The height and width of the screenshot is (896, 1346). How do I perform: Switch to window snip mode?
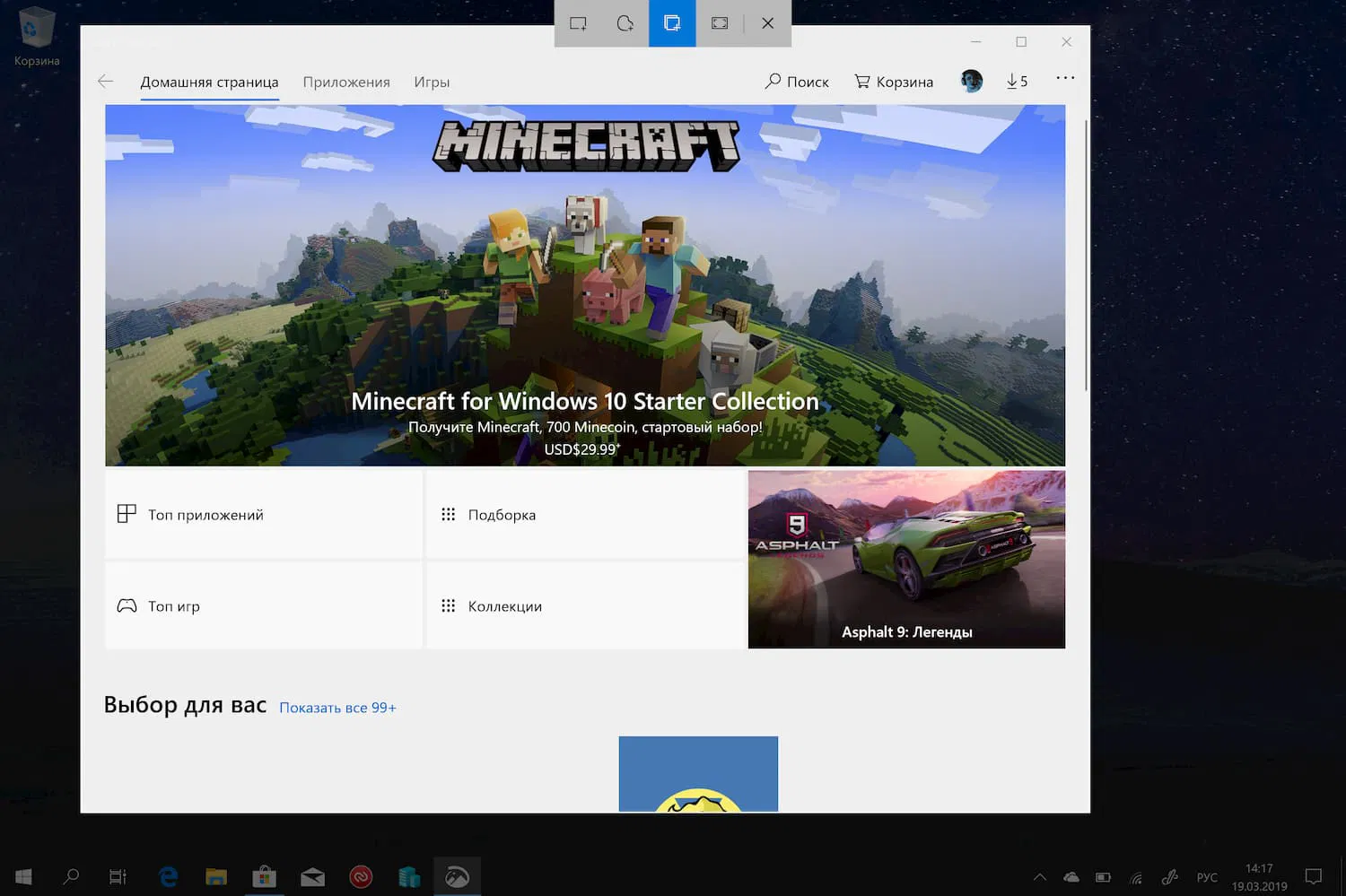(x=672, y=23)
